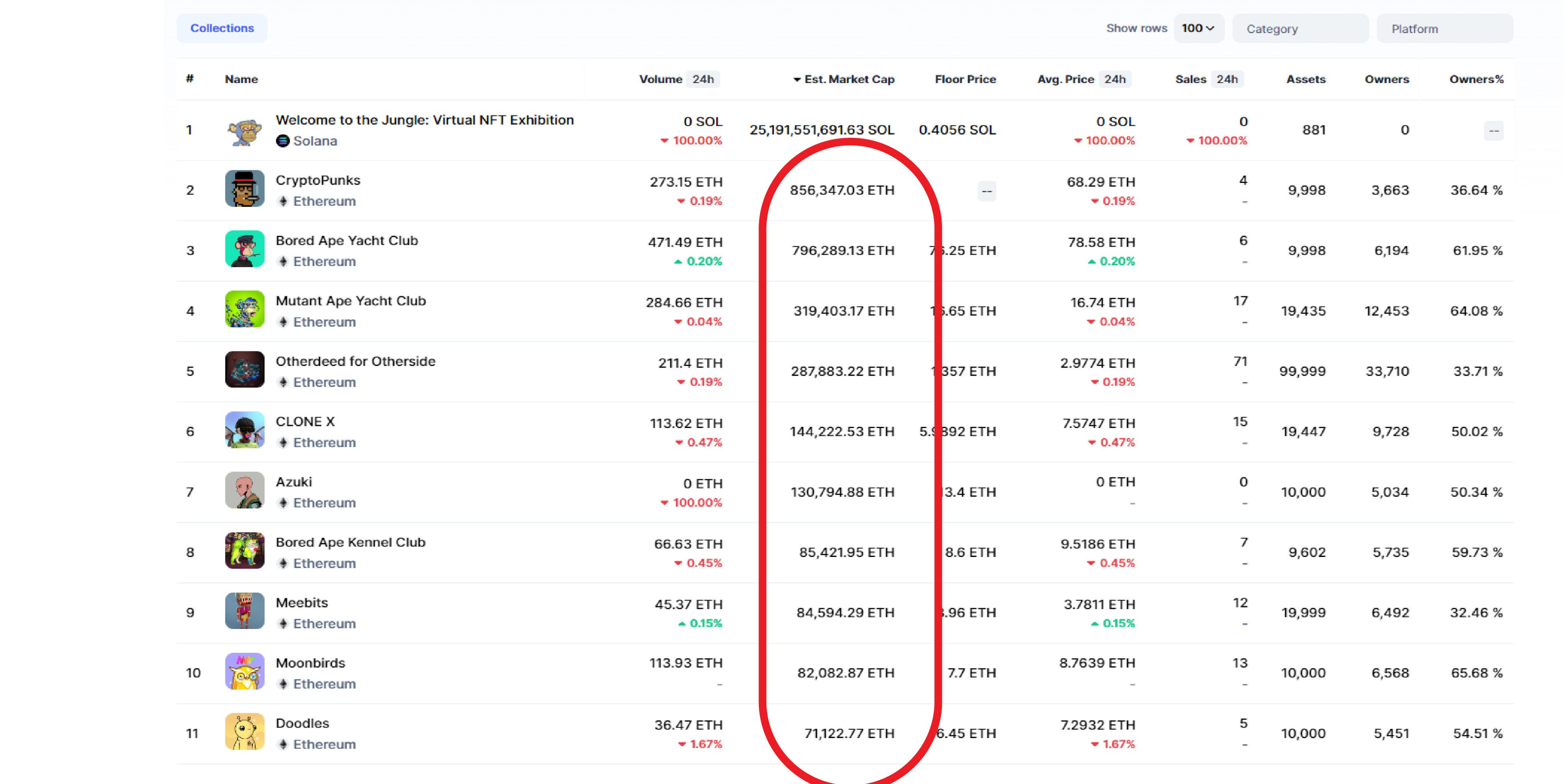Viewport: 1568px width, 784px height.
Task: Open the Meebits collection avatar
Action: [245, 611]
